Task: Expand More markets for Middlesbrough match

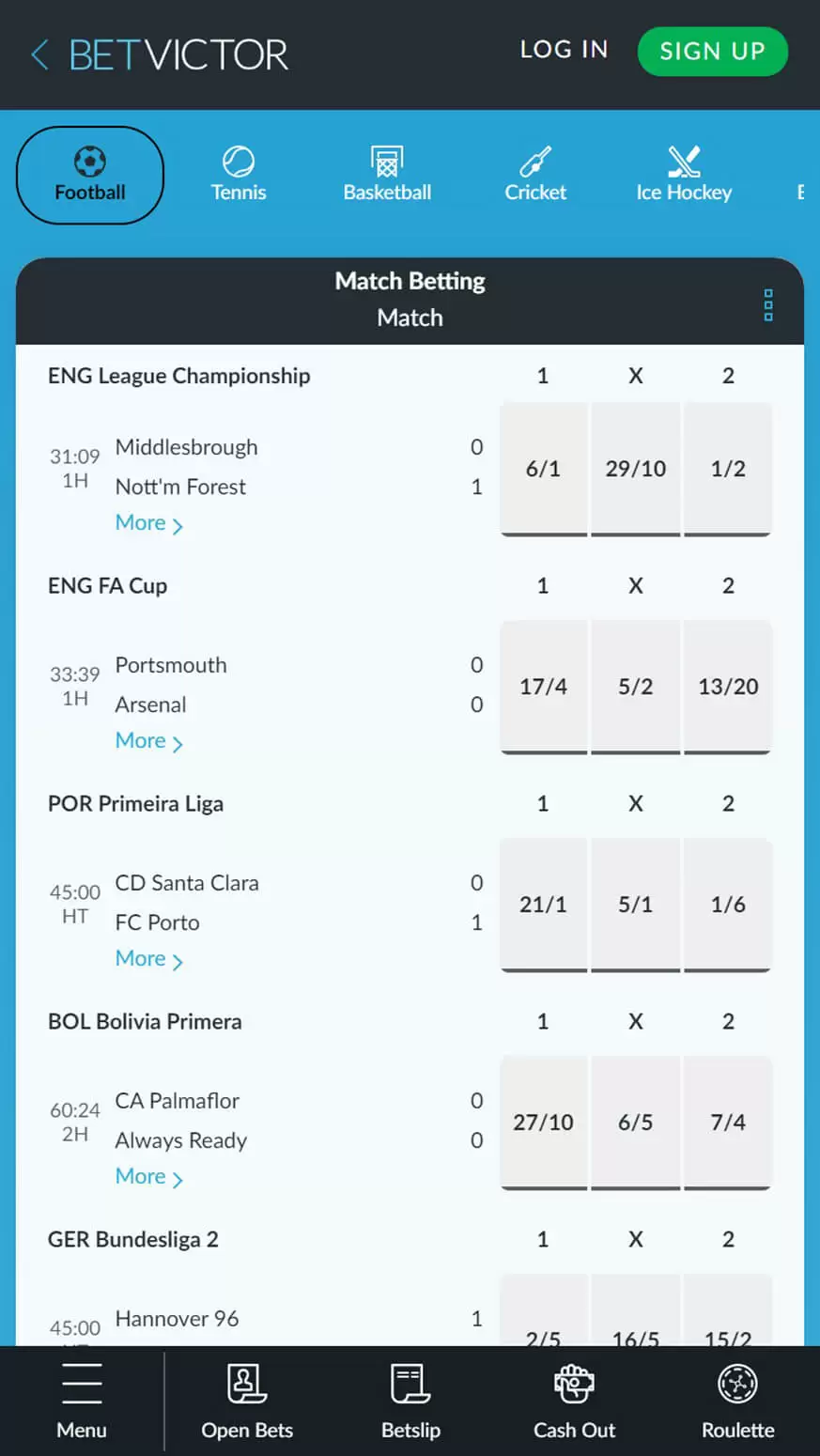Action: click(x=148, y=523)
